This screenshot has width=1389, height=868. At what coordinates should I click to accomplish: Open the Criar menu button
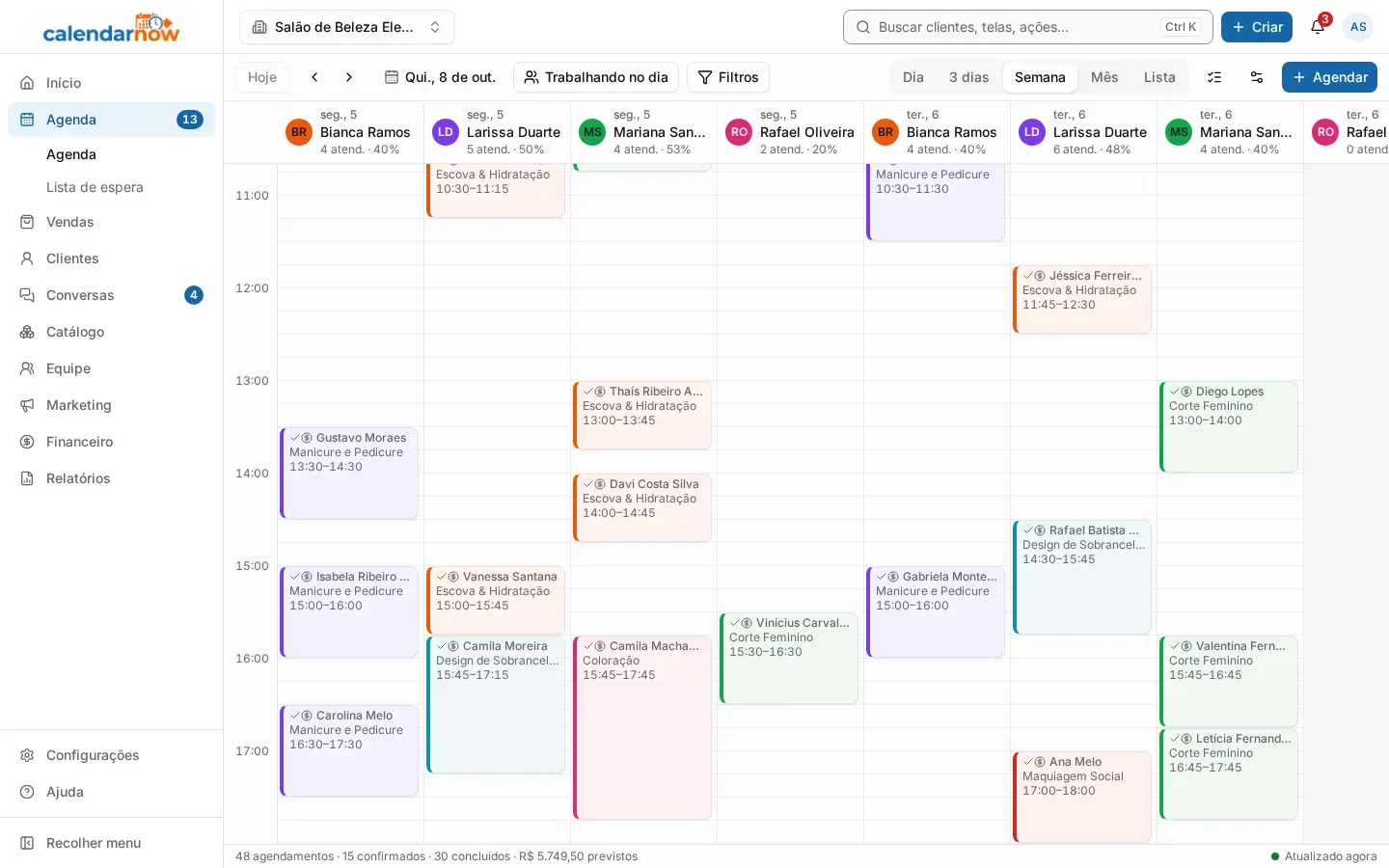click(1257, 27)
